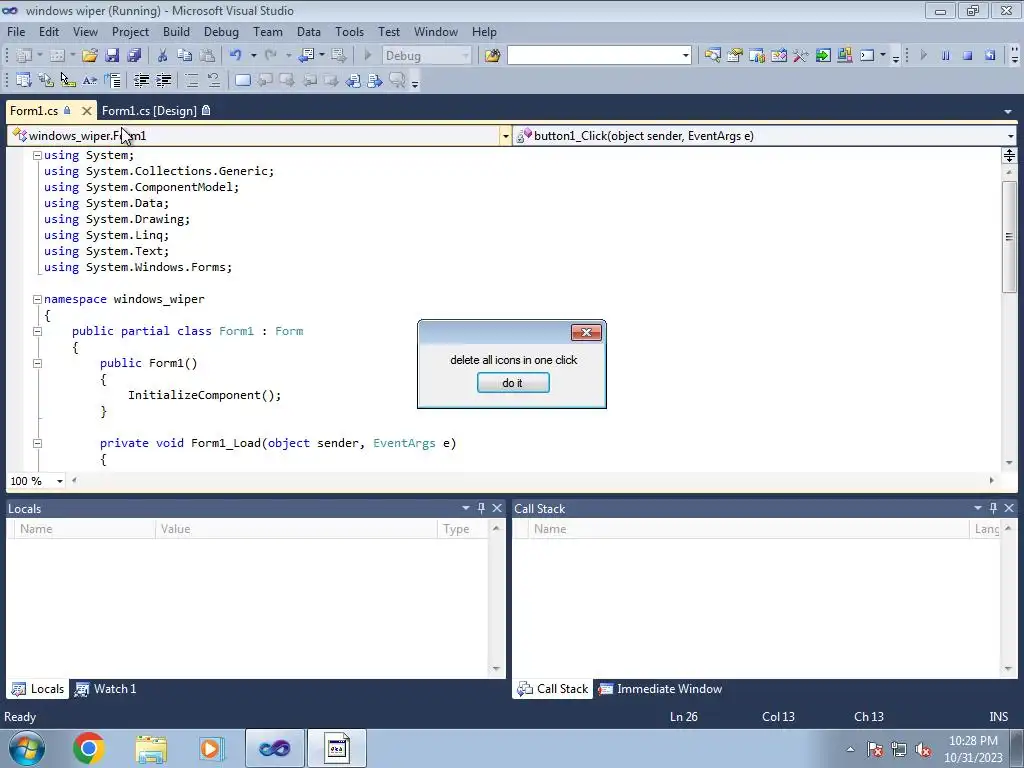The width and height of the screenshot is (1024, 768).
Task: Undo the last action
Action: [236, 56]
